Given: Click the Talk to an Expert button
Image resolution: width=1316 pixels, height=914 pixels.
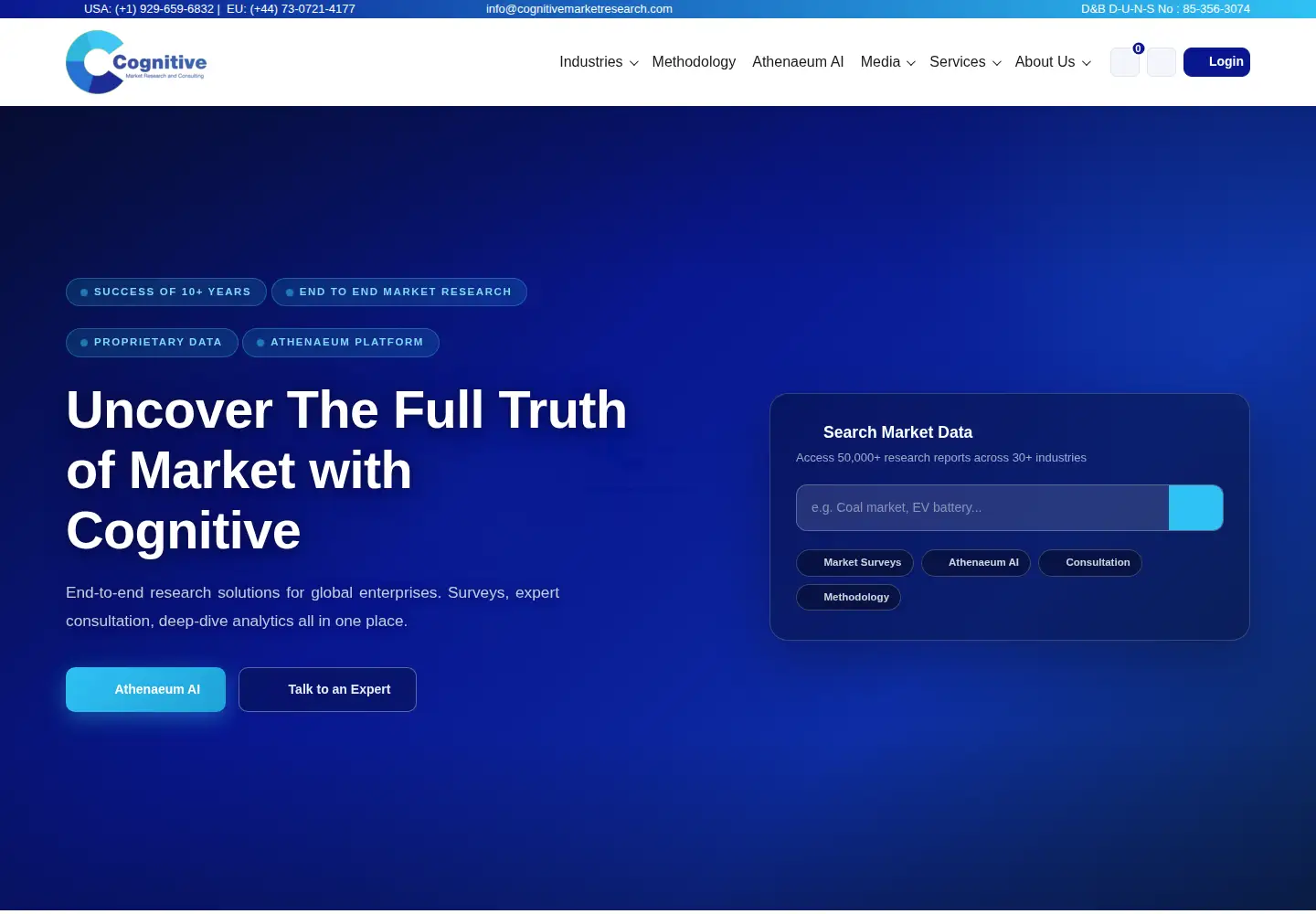Looking at the screenshot, I should pyautogui.click(x=327, y=689).
